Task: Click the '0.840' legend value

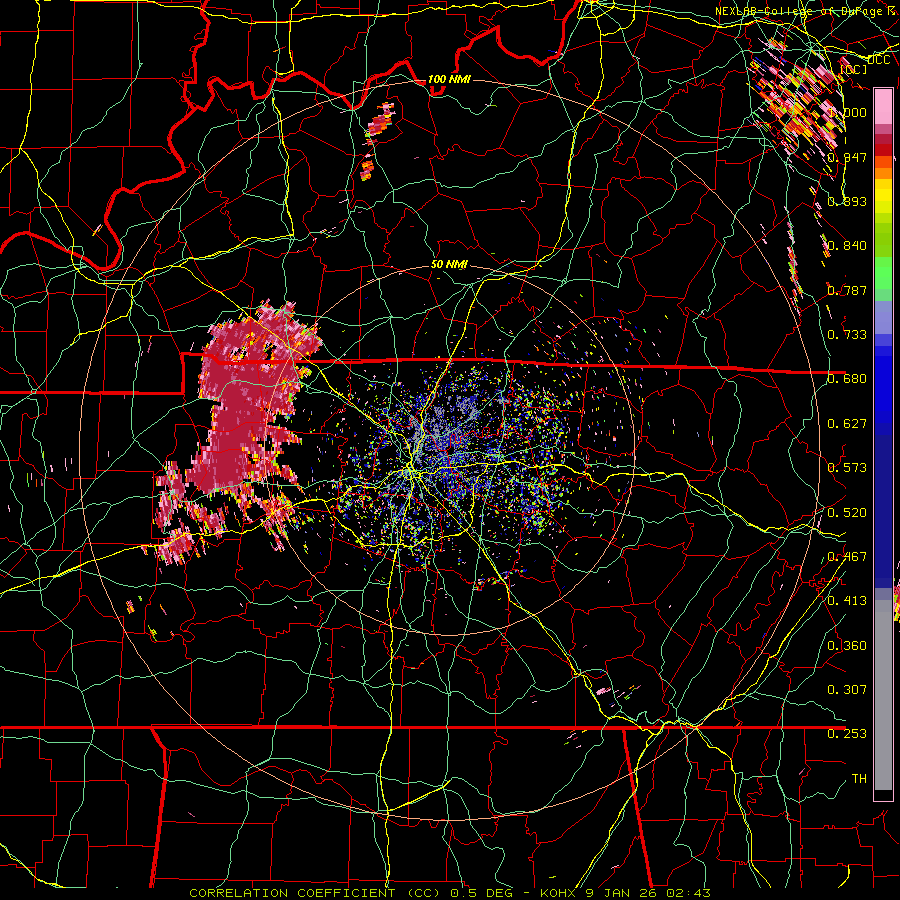Action: tap(847, 246)
